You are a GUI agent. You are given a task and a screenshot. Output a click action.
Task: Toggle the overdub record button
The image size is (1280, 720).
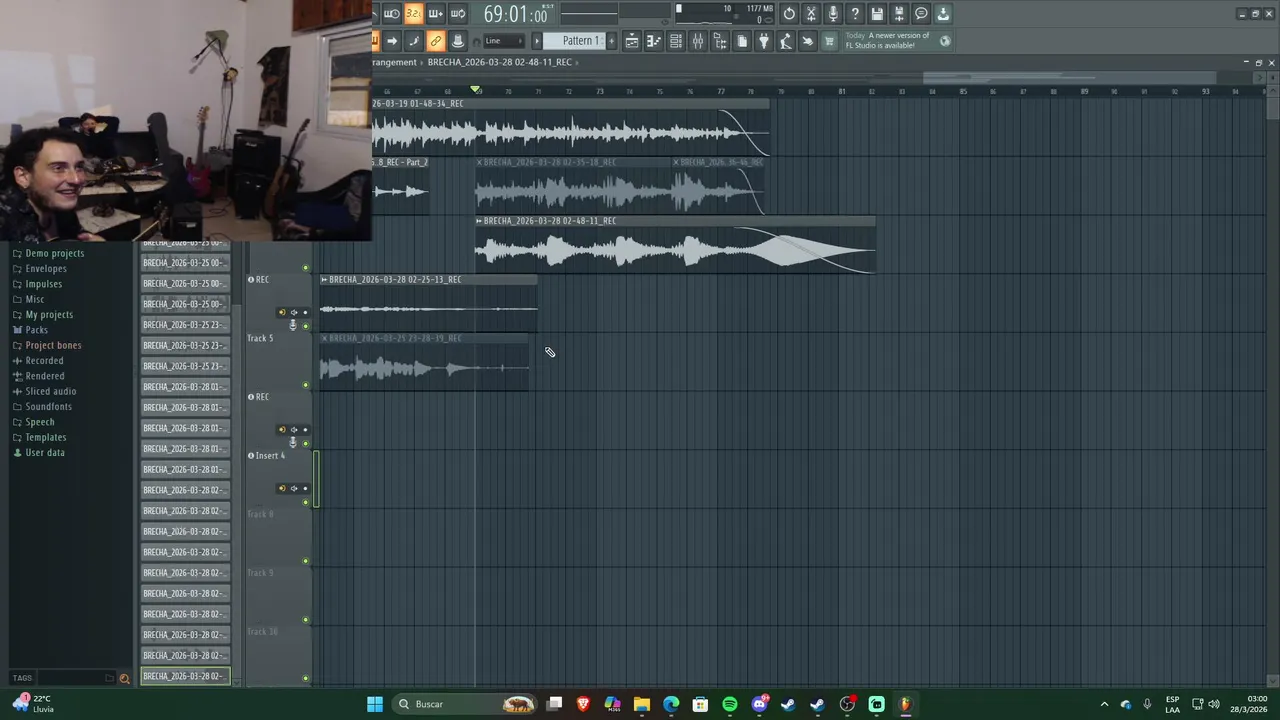click(x=436, y=14)
